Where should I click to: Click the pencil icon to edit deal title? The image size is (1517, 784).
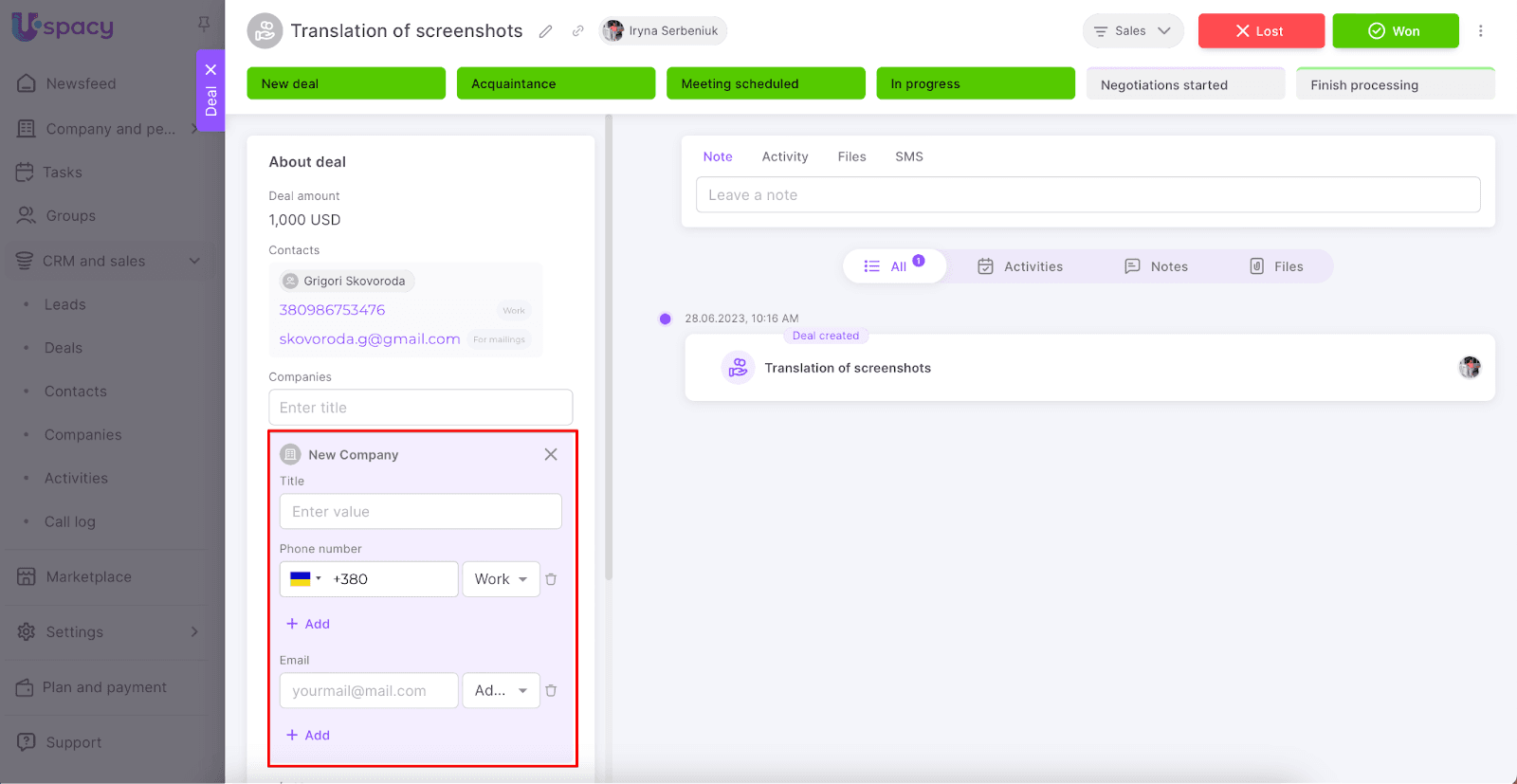[545, 31]
